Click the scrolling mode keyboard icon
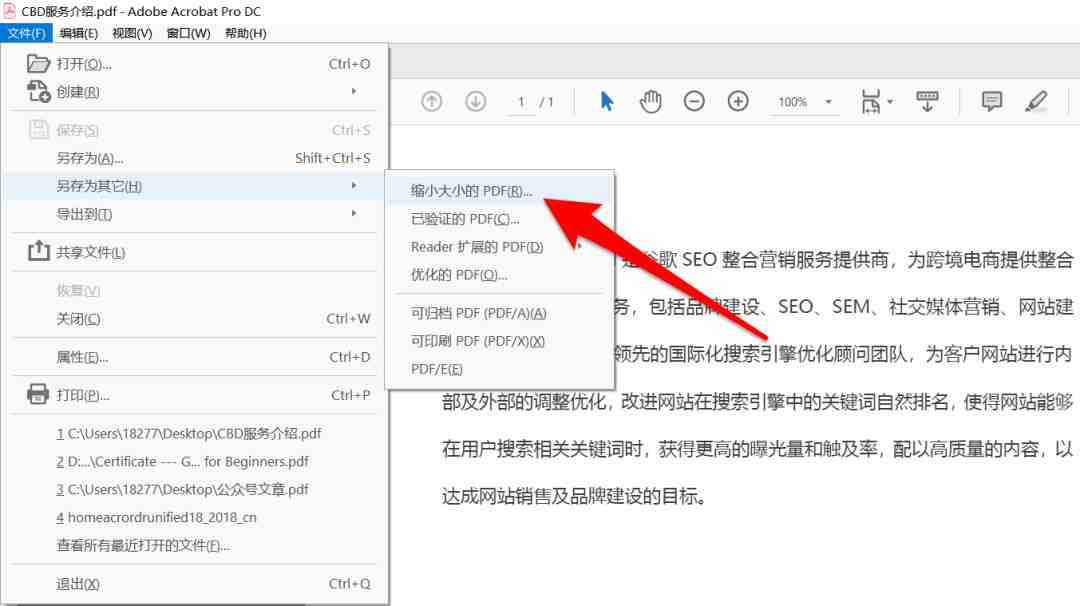This screenshot has width=1080, height=606. point(927,102)
